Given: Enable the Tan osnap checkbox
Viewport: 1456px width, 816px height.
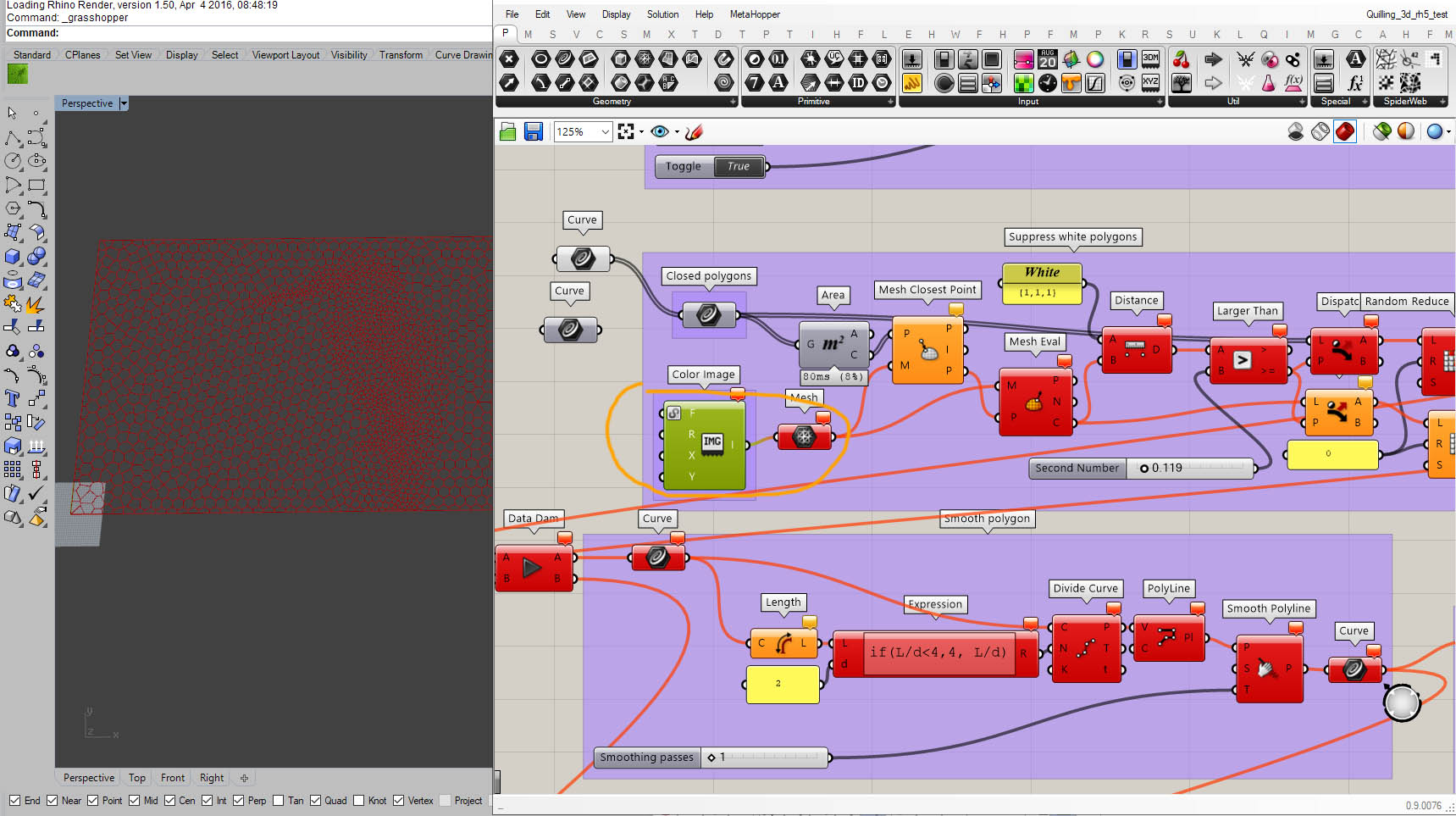Looking at the screenshot, I should tap(279, 801).
